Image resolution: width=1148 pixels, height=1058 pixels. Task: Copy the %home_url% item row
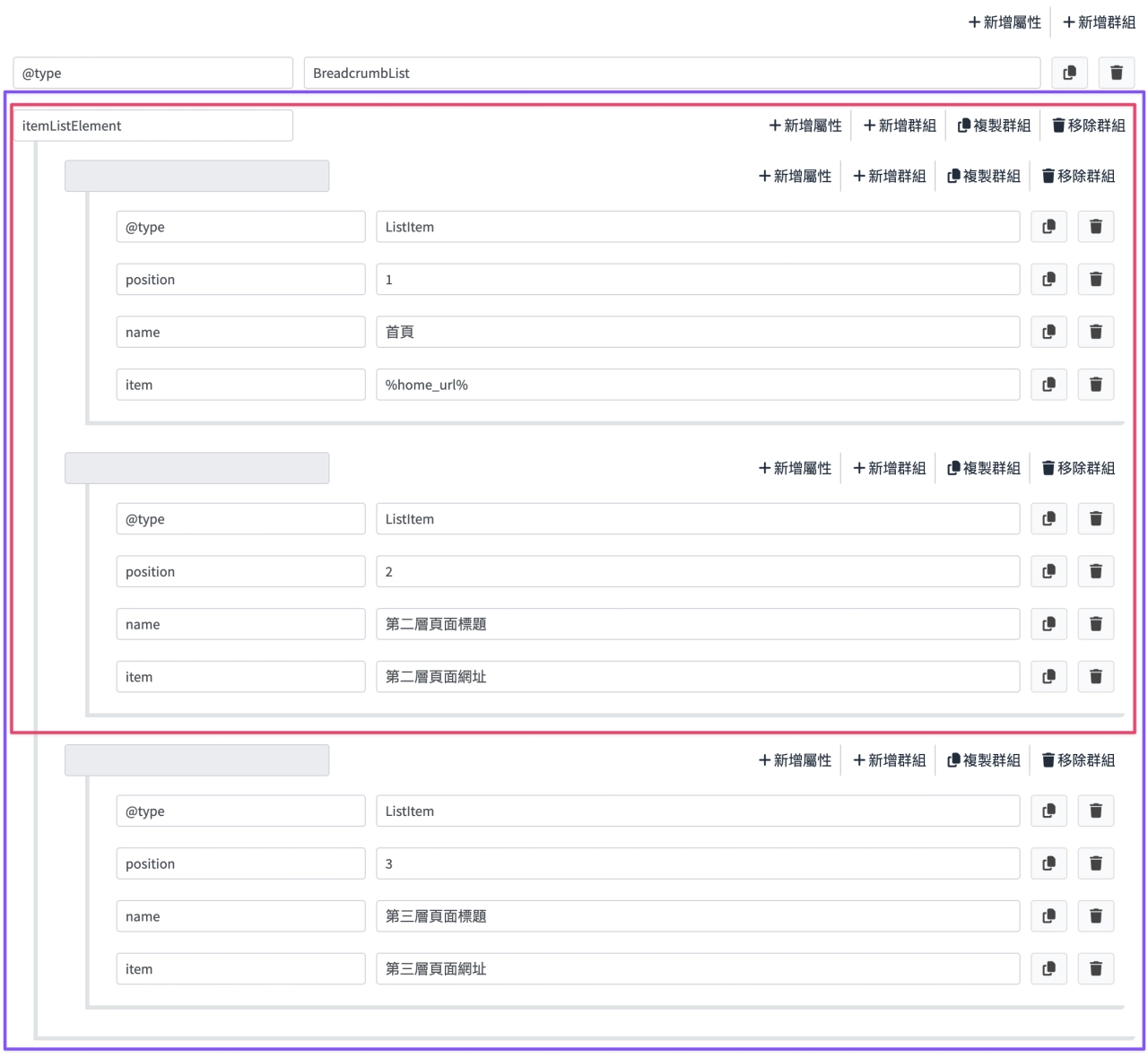click(1049, 385)
